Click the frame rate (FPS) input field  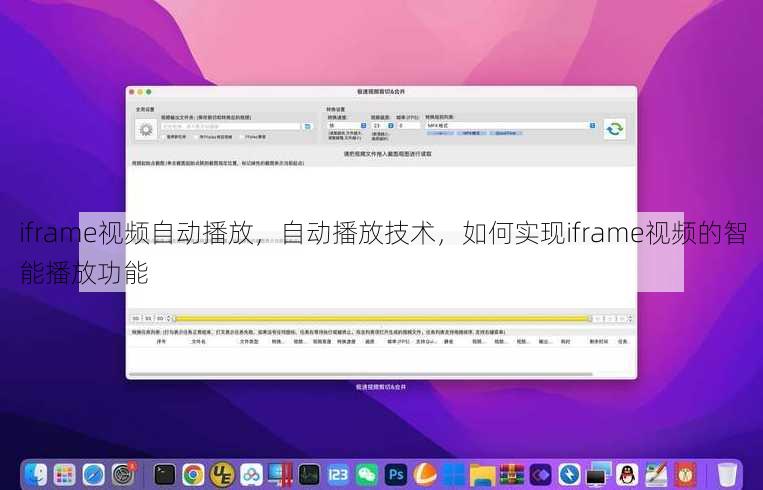click(408, 126)
